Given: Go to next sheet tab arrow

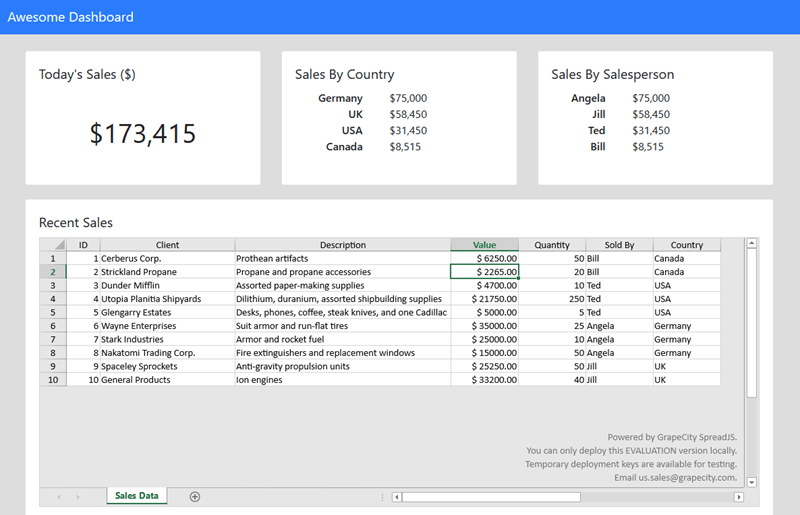Looking at the screenshot, I should [x=78, y=497].
